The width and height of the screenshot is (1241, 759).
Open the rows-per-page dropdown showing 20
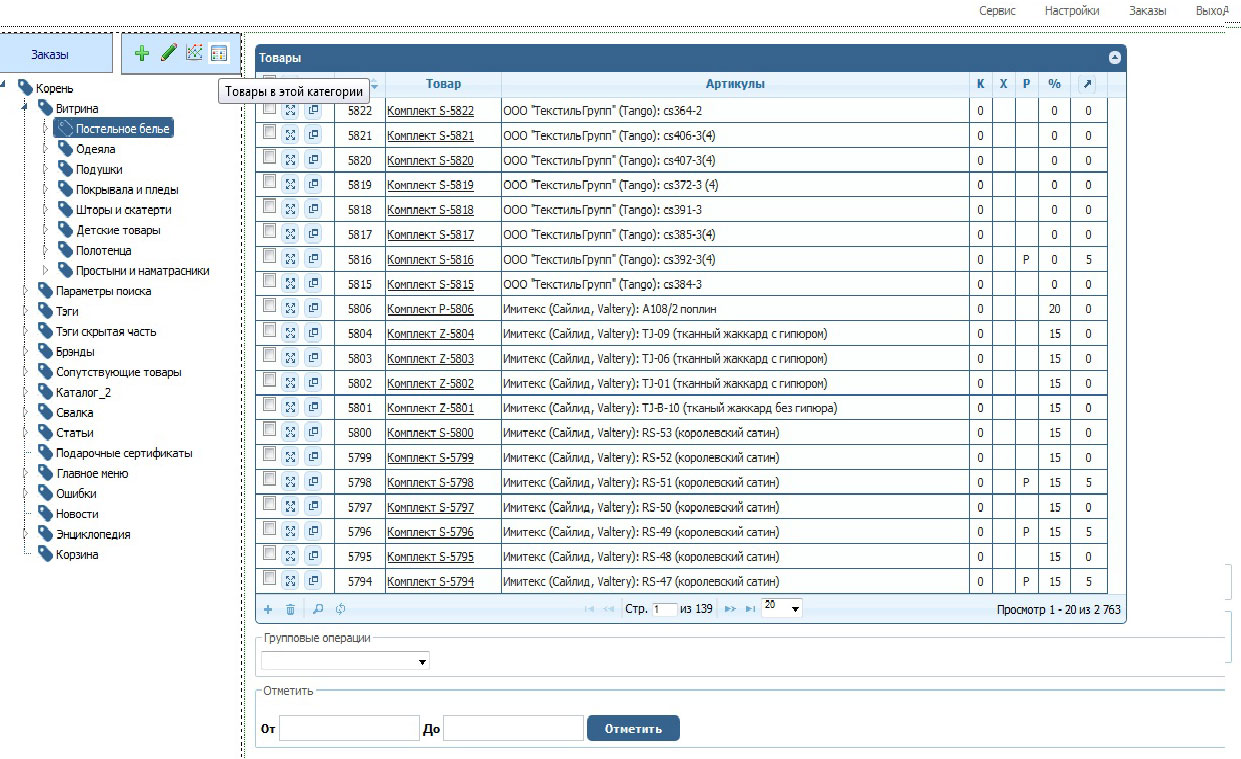tap(781, 608)
